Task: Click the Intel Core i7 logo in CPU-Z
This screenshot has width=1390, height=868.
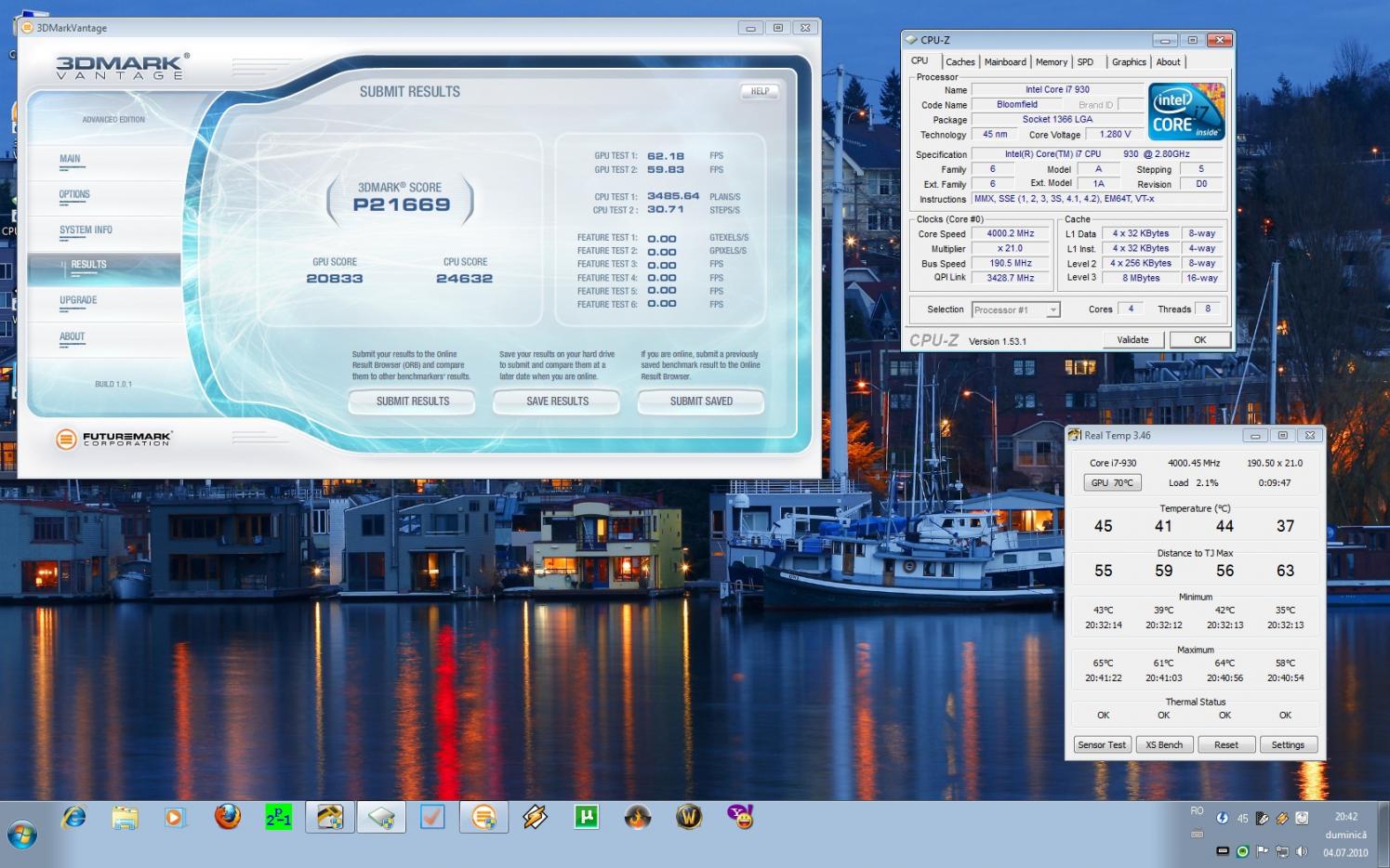Action: (x=1186, y=112)
